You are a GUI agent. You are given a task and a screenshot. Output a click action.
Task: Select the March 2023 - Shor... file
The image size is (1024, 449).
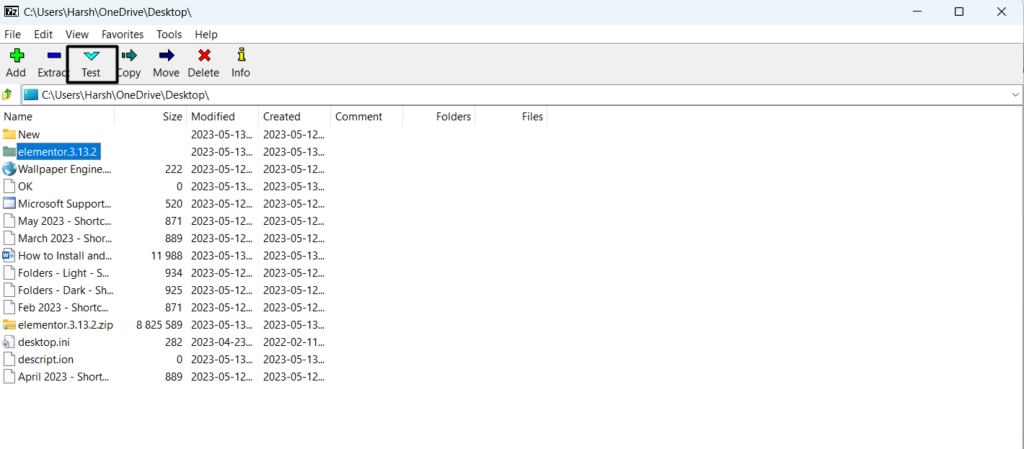pyautogui.click(x=65, y=238)
